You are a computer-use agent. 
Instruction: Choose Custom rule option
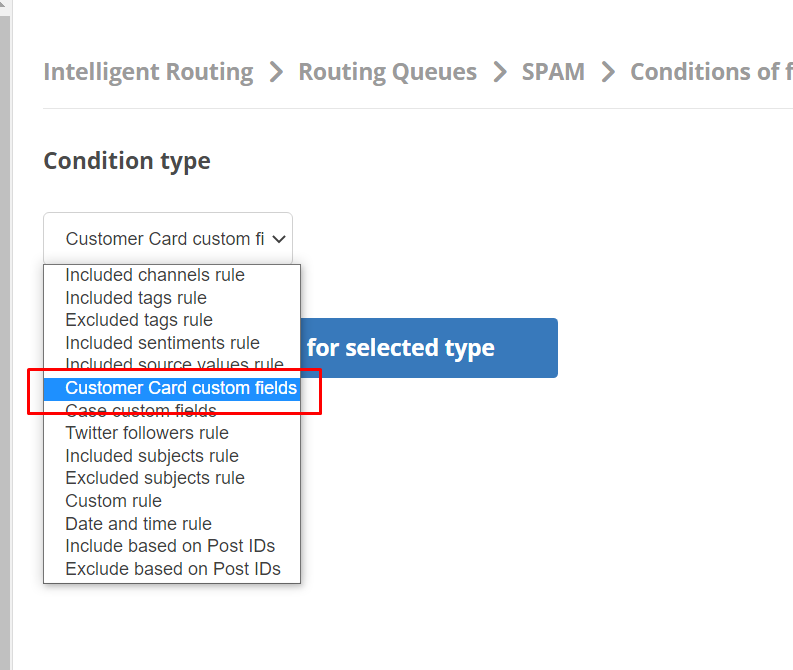172,501
